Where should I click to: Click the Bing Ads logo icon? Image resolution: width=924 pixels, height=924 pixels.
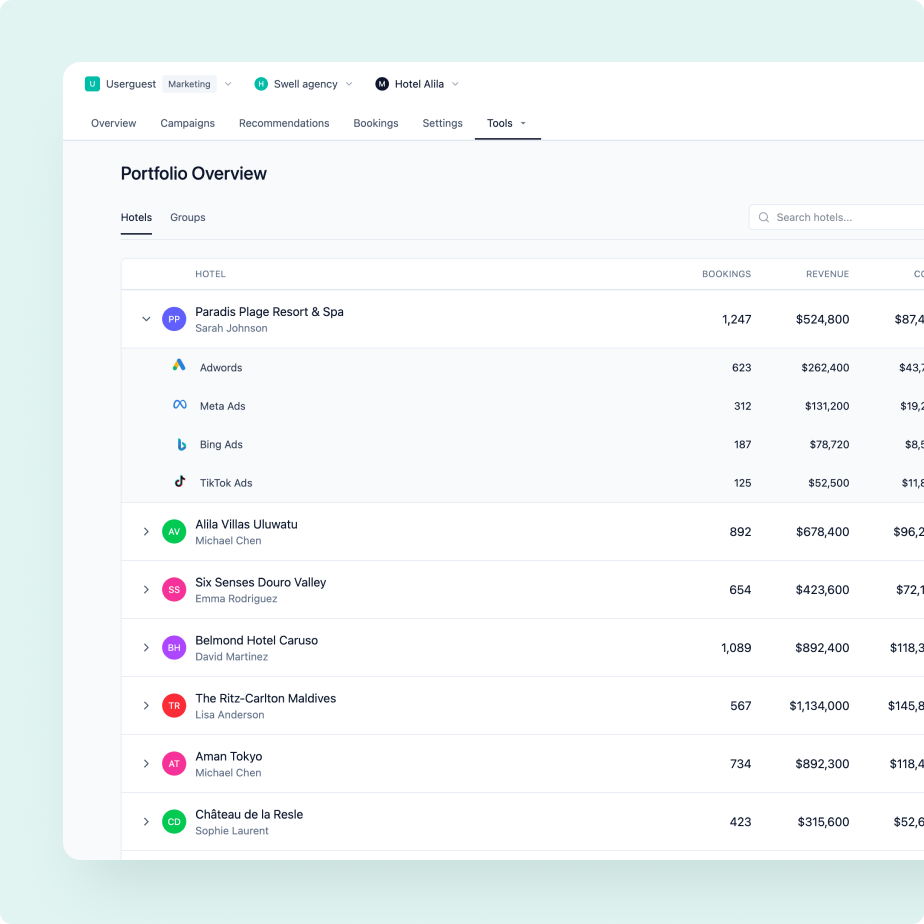[181, 444]
